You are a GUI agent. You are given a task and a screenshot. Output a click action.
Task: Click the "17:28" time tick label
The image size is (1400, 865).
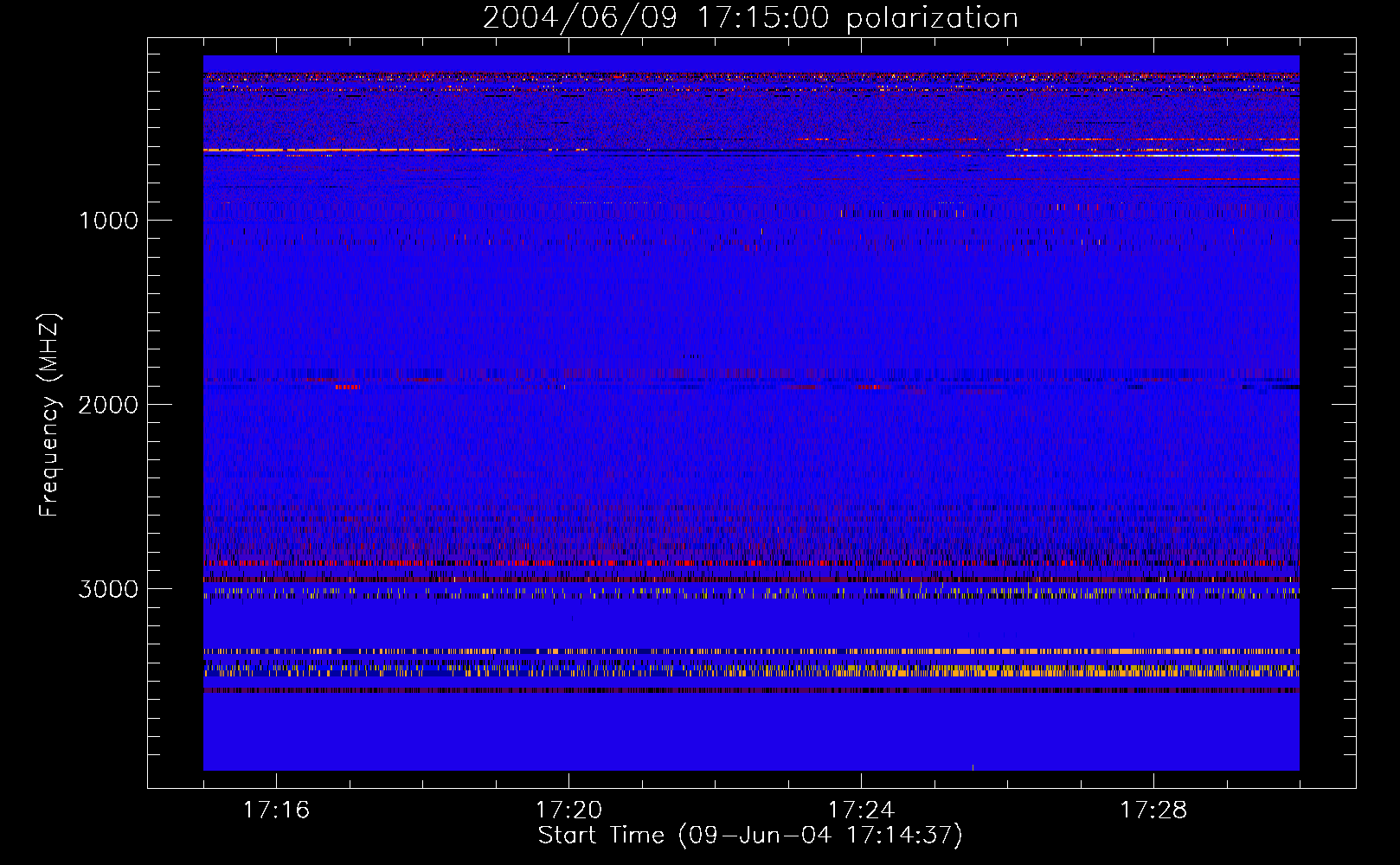1153,810
